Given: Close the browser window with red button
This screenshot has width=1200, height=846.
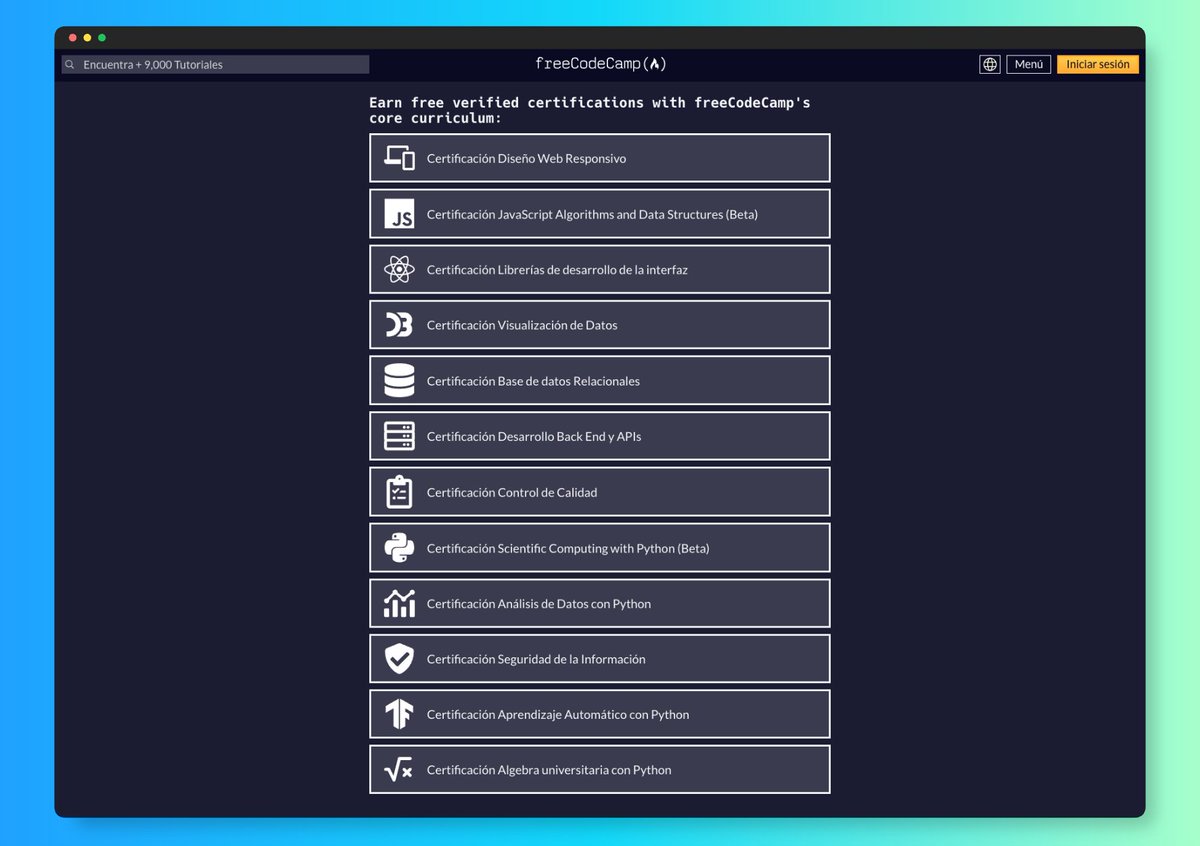Looking at the screenshot, I should pyautogui.click(x=73, y=38).
